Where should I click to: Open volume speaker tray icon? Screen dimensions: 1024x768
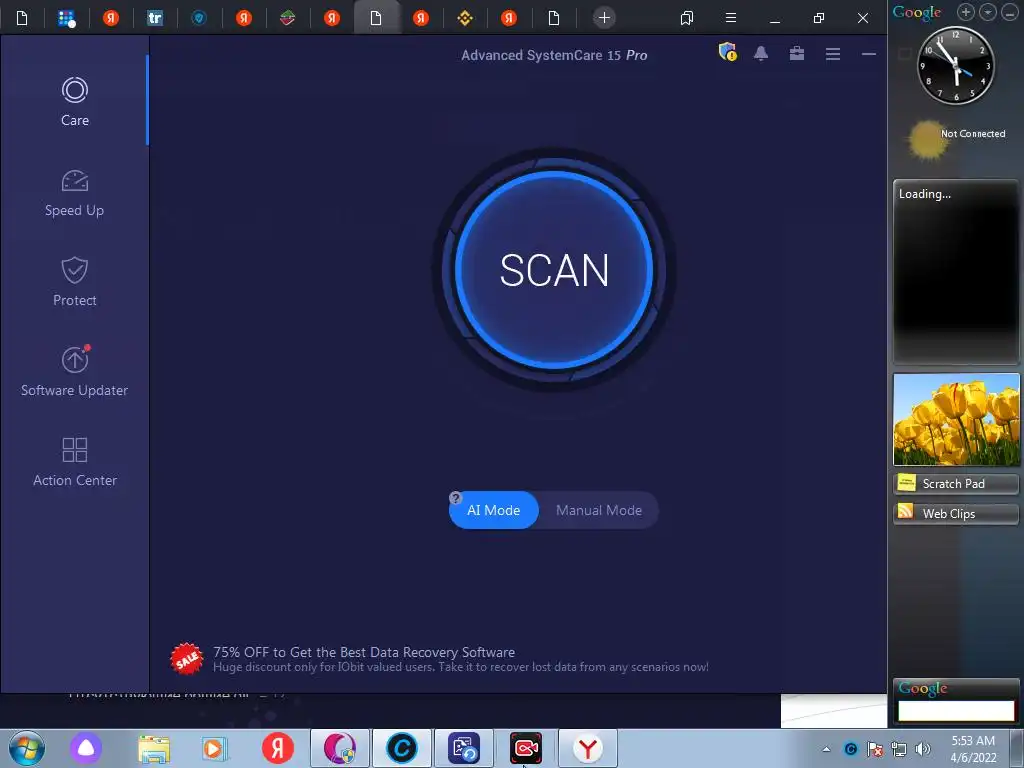[x=923, y=749]
